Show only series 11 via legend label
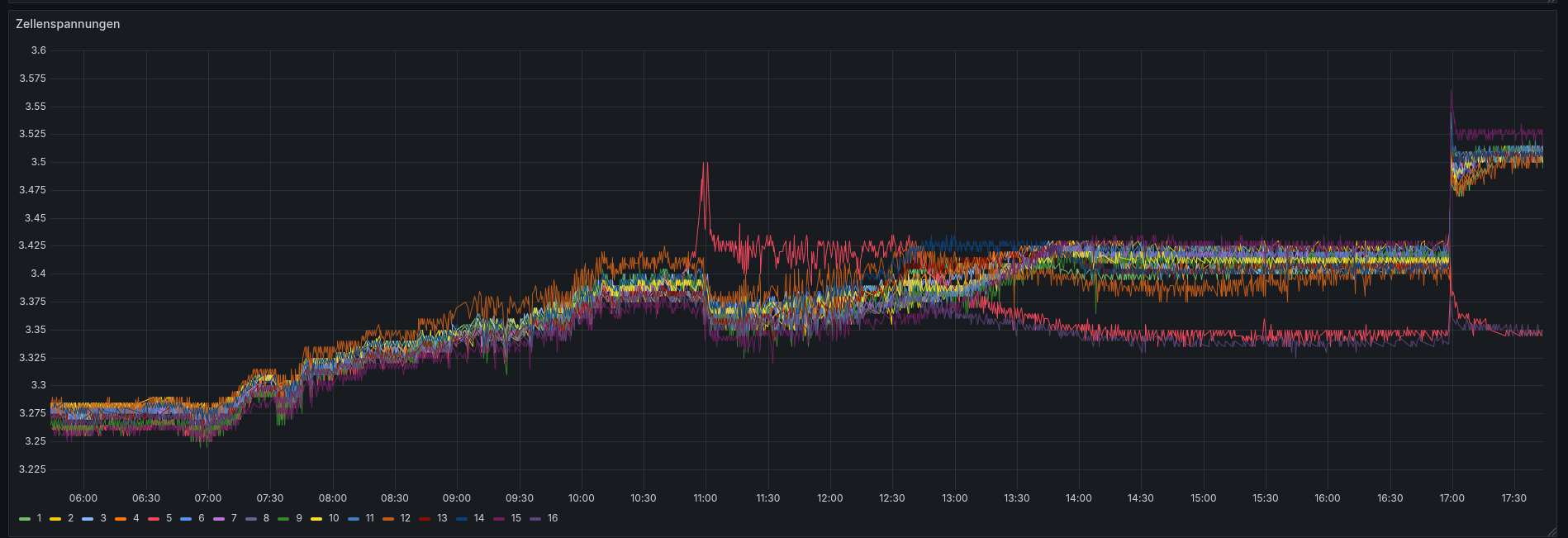This screenshot has height=538, width=1568. click(369, 518)
